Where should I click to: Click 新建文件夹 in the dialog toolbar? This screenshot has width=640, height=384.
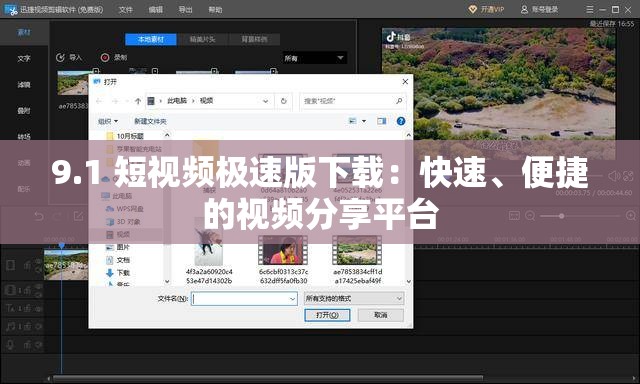tap(150, 121)
